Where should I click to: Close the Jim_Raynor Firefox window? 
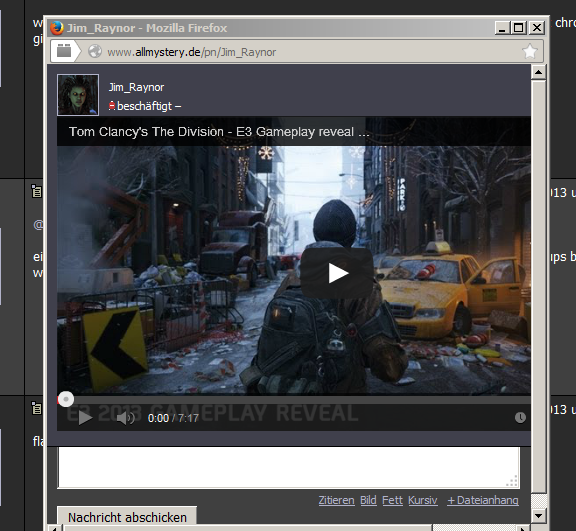pyautogui.click(x=537, y=28)
